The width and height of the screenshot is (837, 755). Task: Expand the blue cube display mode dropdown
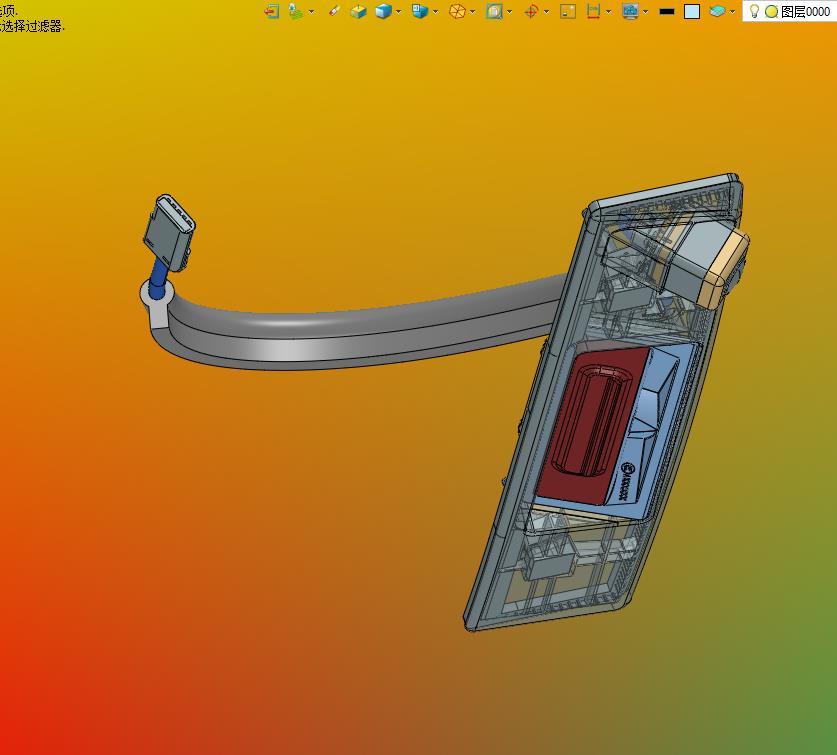click(398, 12)
